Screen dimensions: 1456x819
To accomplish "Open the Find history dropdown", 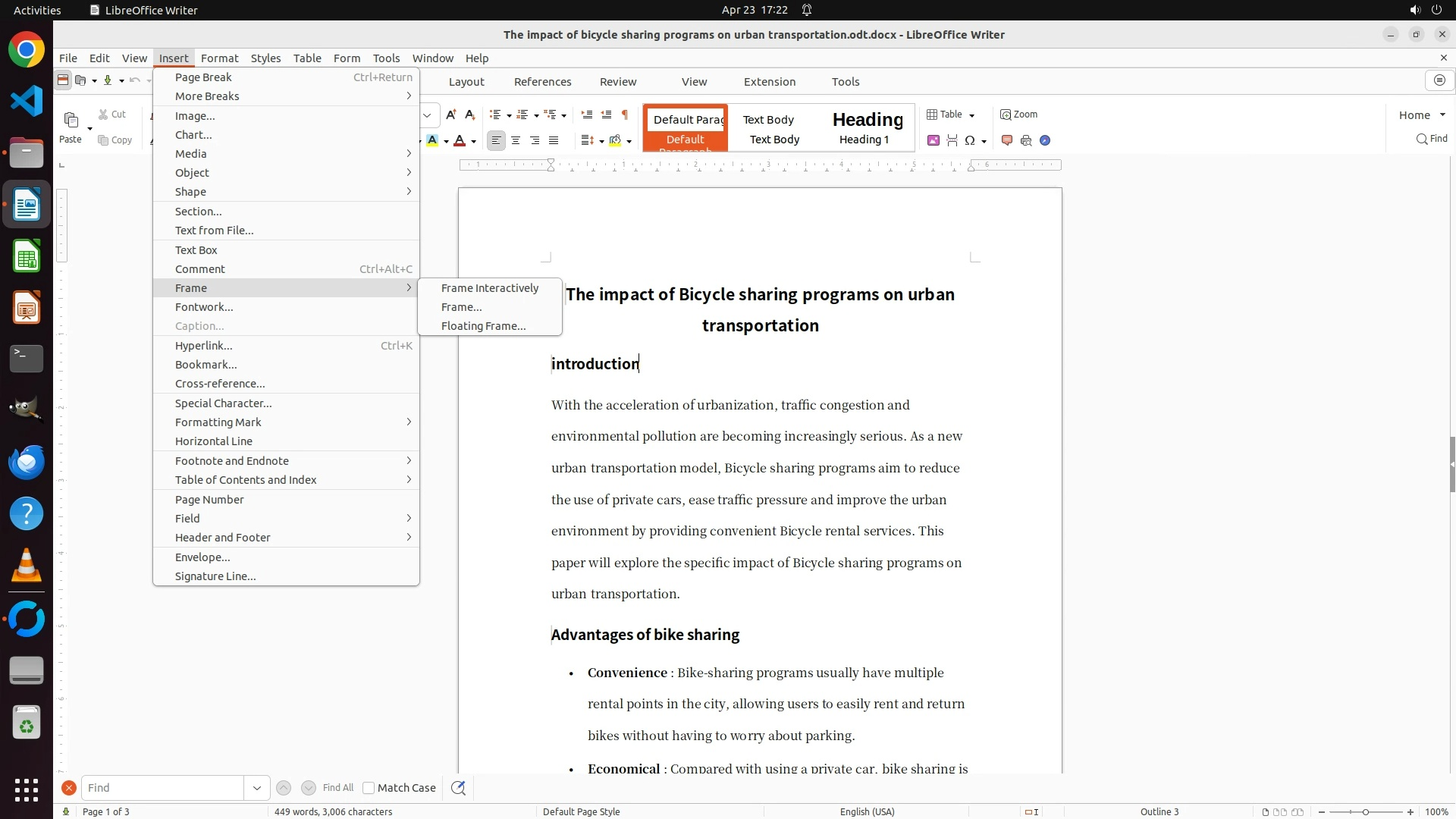I will click(x=256, y=788).
